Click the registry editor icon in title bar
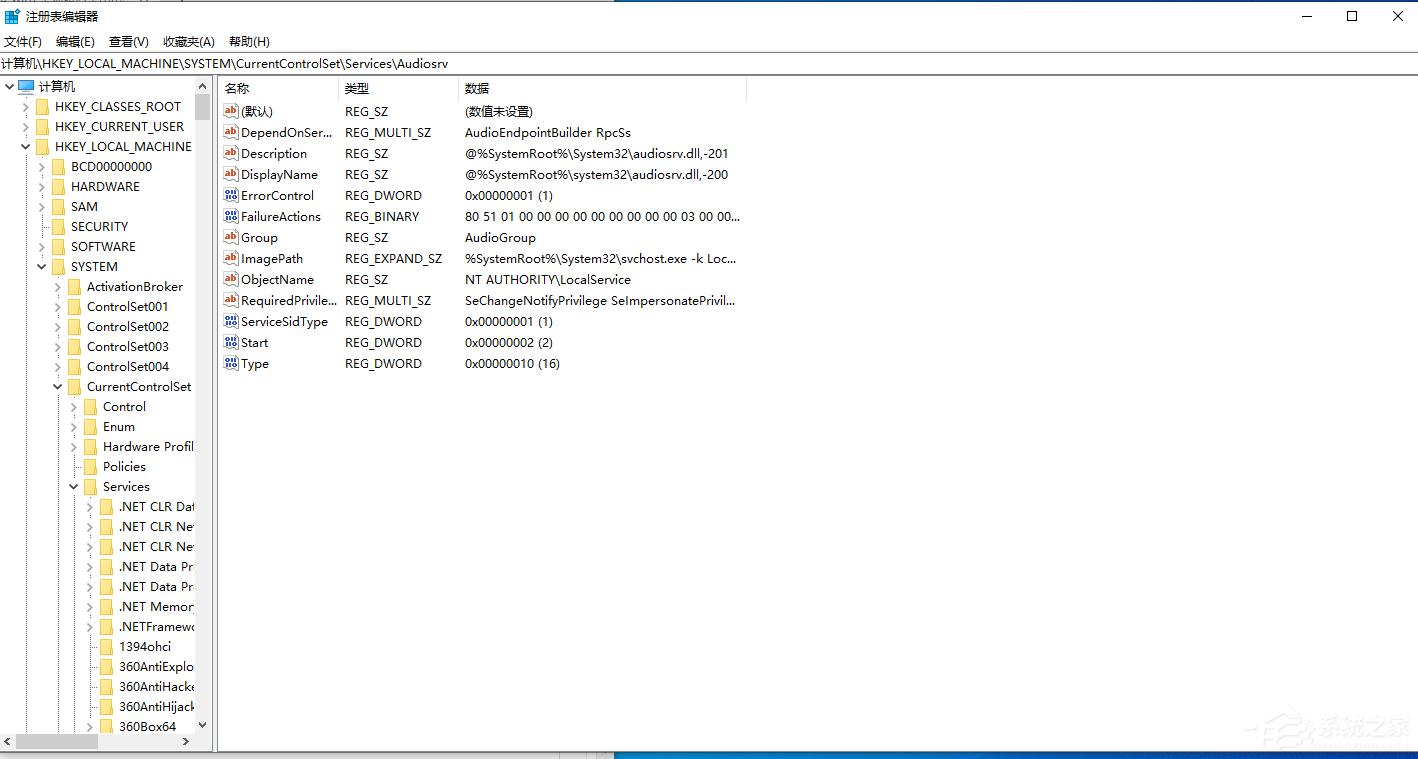Viewport: 1418px width, 759px height. tap(13, 15)
